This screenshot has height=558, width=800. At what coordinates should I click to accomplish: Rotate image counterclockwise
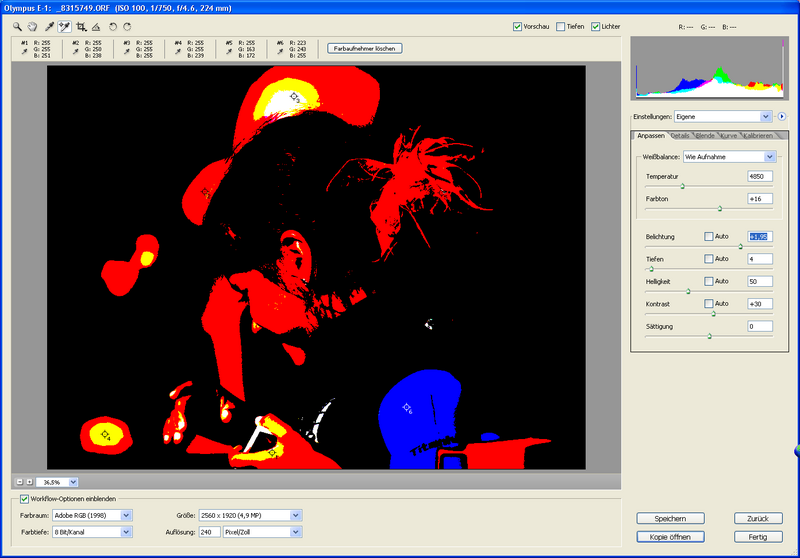112,26
